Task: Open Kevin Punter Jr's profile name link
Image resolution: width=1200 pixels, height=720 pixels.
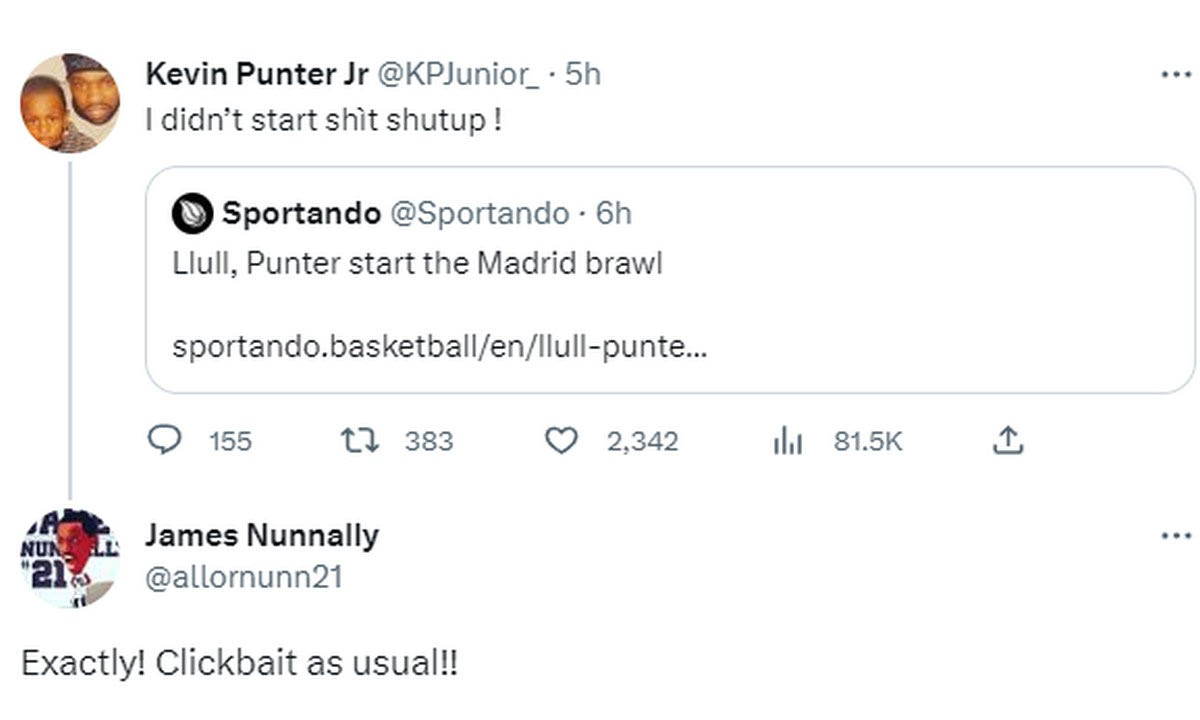Action: pos(256,74)
